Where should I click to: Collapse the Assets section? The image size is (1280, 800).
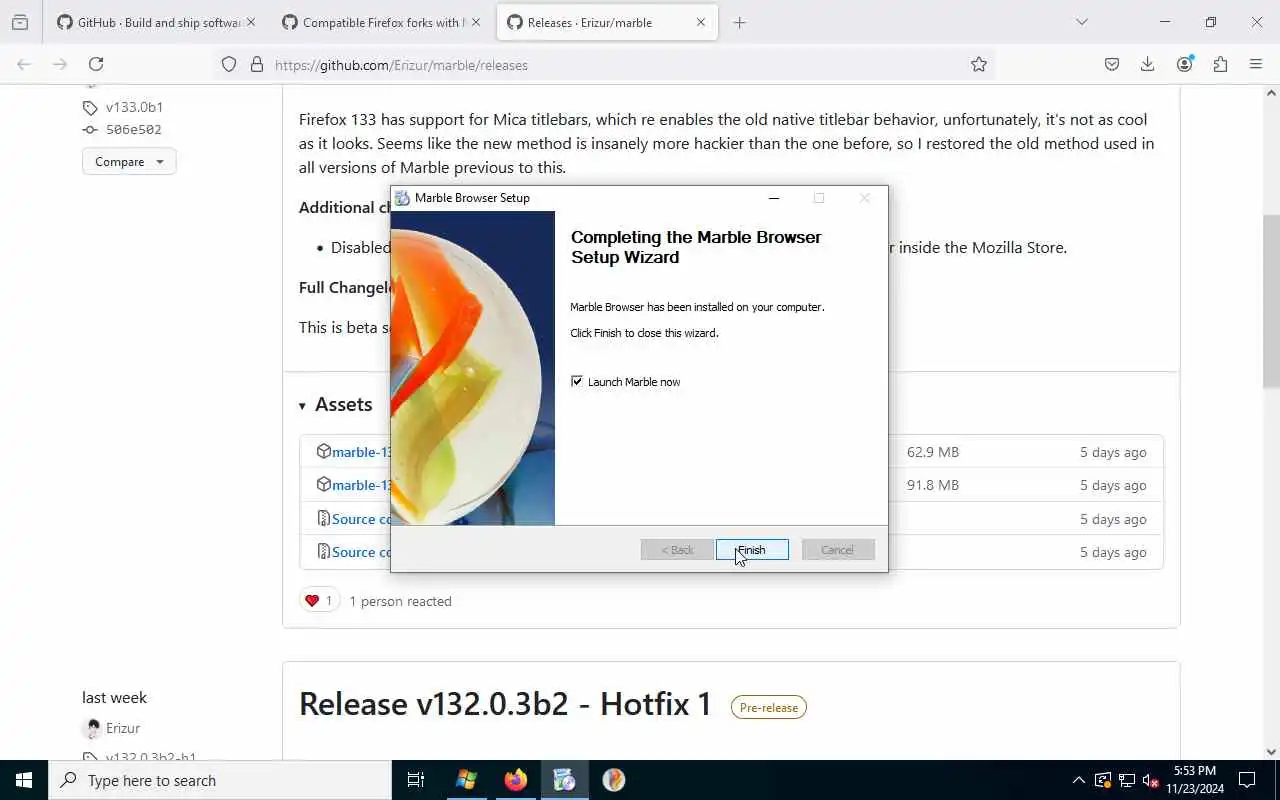pyautogui.click(x=335, y=404)
